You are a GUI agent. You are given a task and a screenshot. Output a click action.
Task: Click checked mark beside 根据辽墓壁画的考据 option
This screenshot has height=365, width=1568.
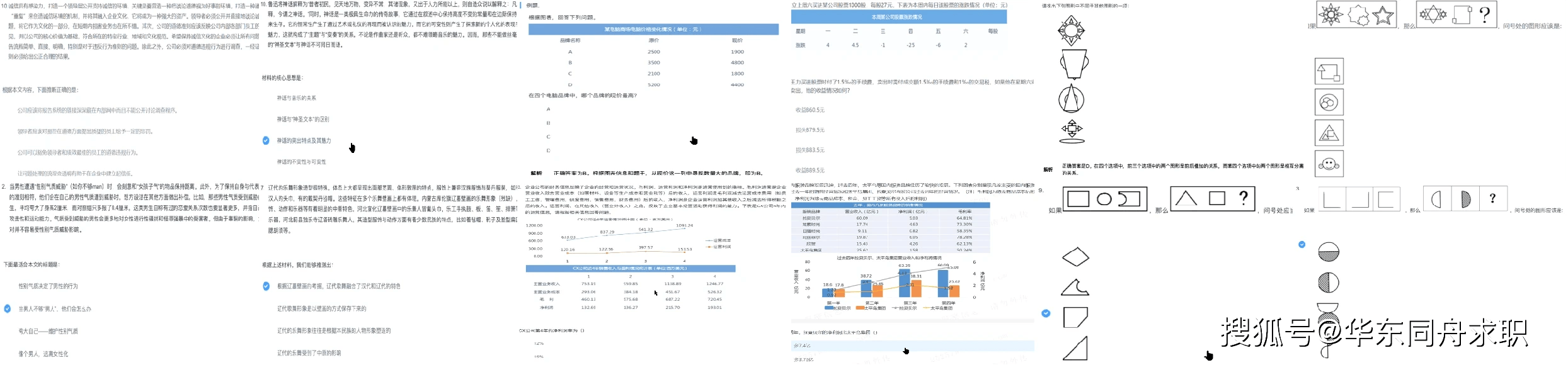coord(266,286)
